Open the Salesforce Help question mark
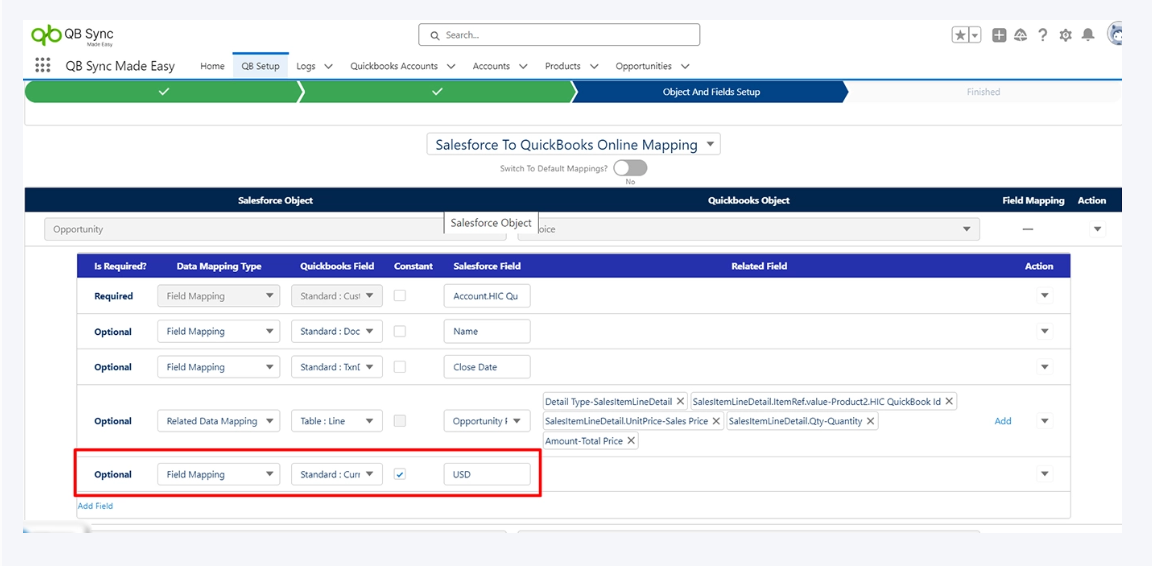 1043,35
